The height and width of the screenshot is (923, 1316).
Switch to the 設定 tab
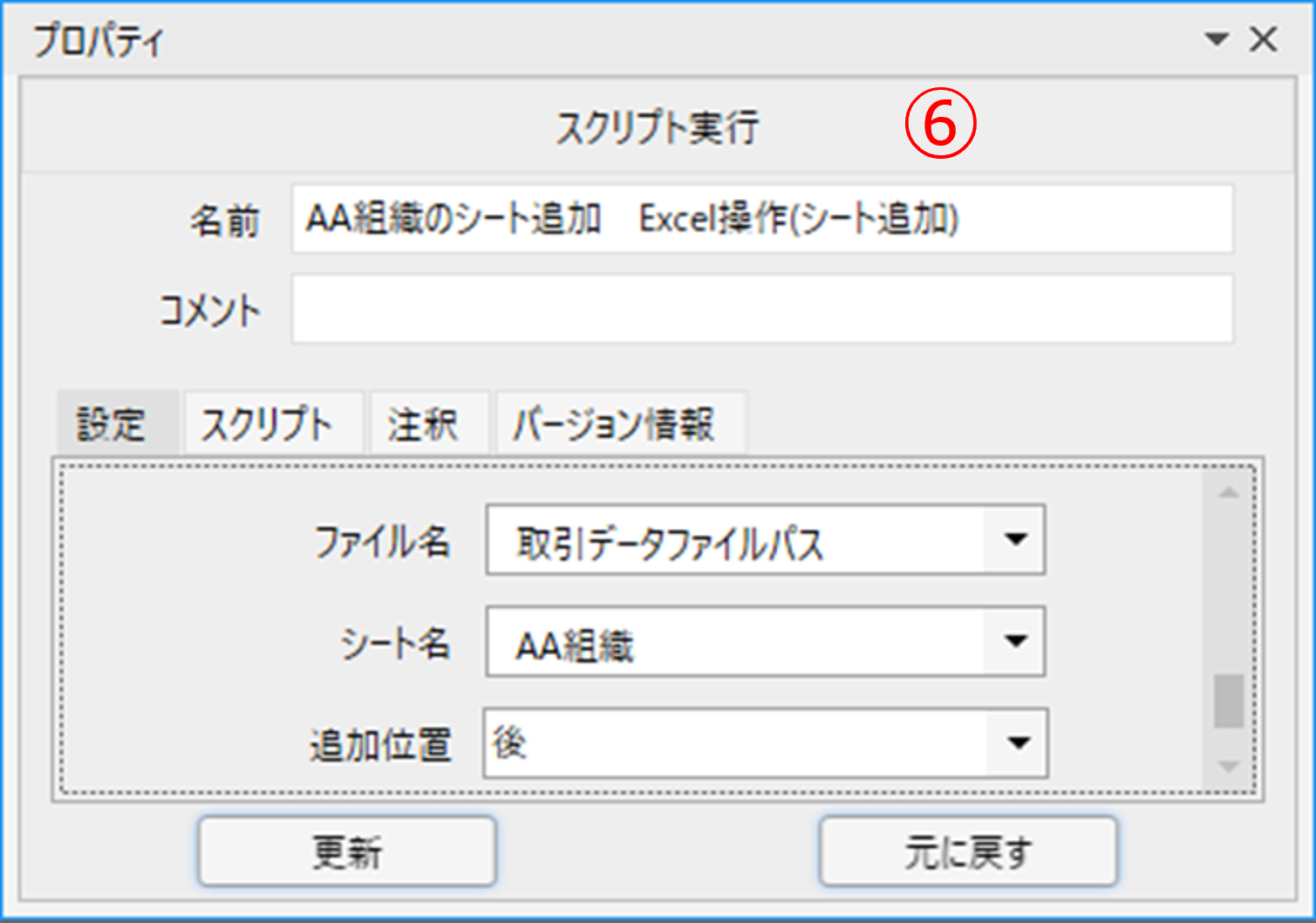112,425
